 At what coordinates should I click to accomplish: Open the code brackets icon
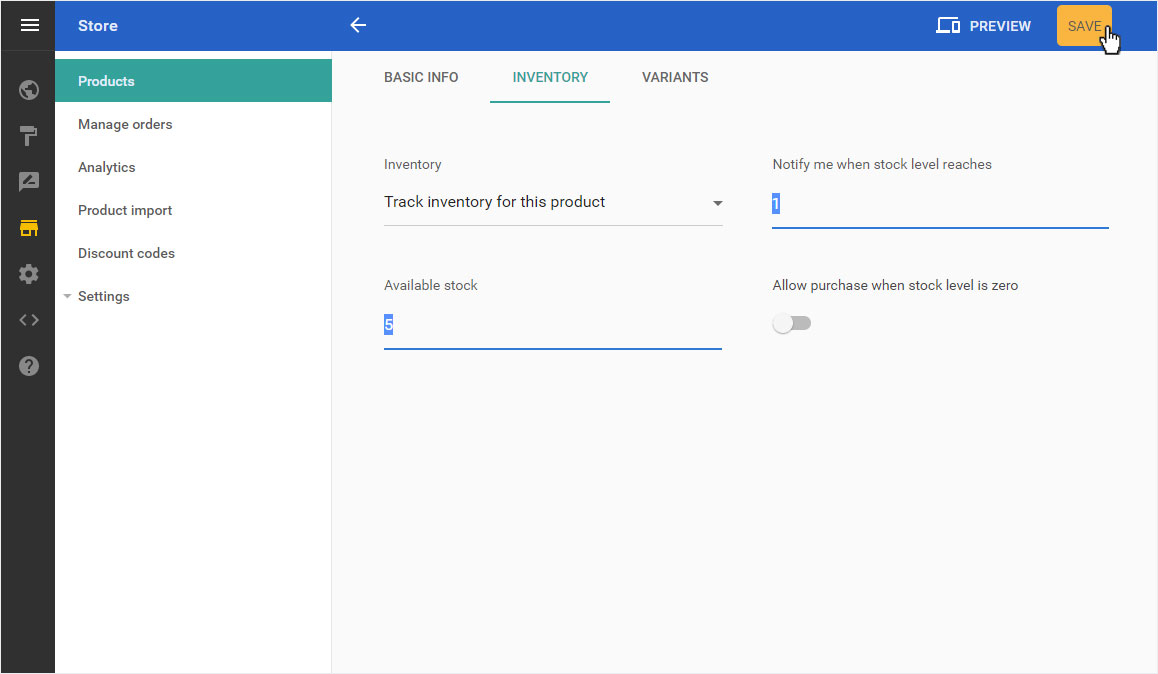pos(29,320)
